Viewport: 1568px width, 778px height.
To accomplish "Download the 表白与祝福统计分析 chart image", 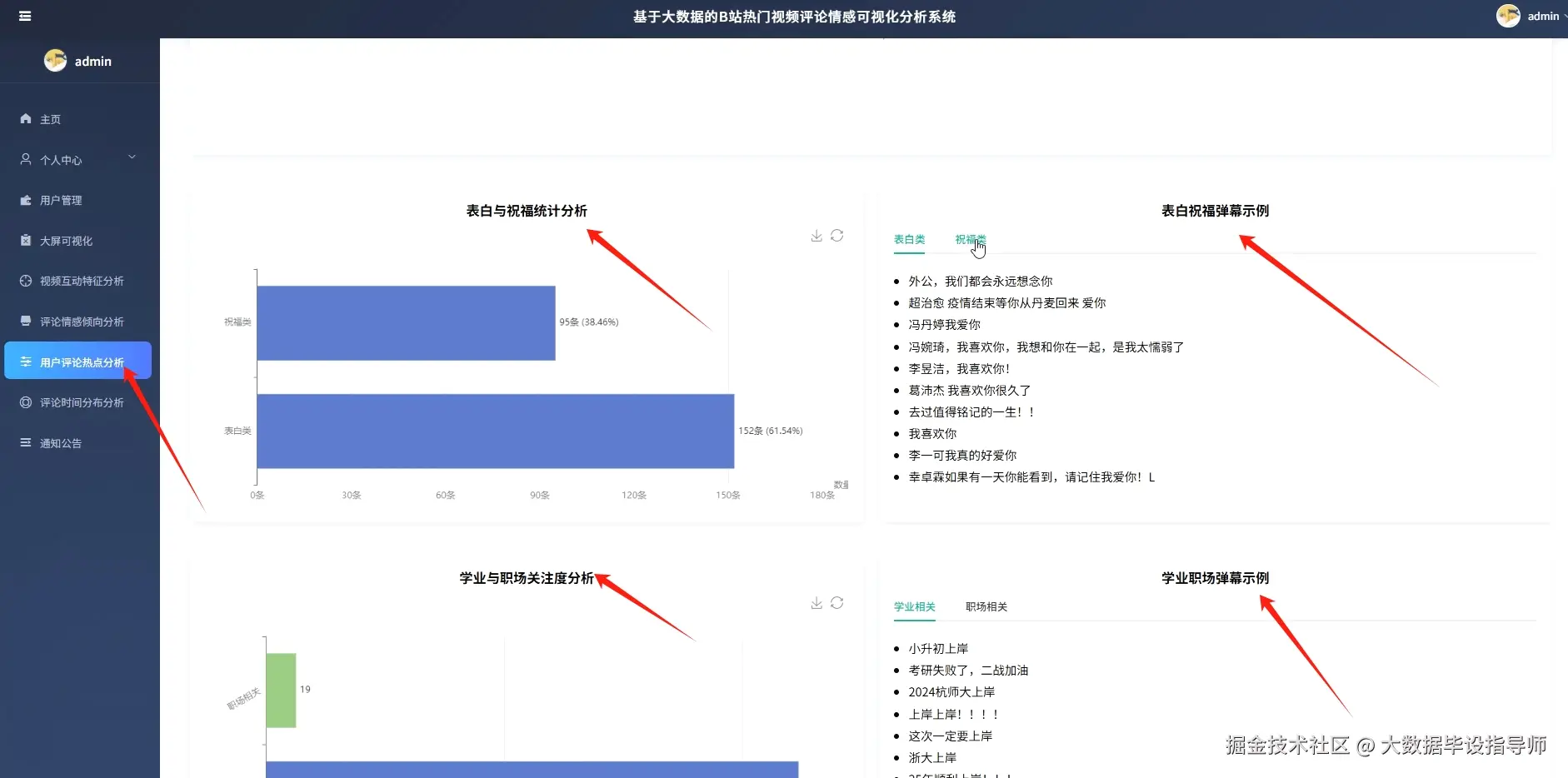I will (816, 236).
